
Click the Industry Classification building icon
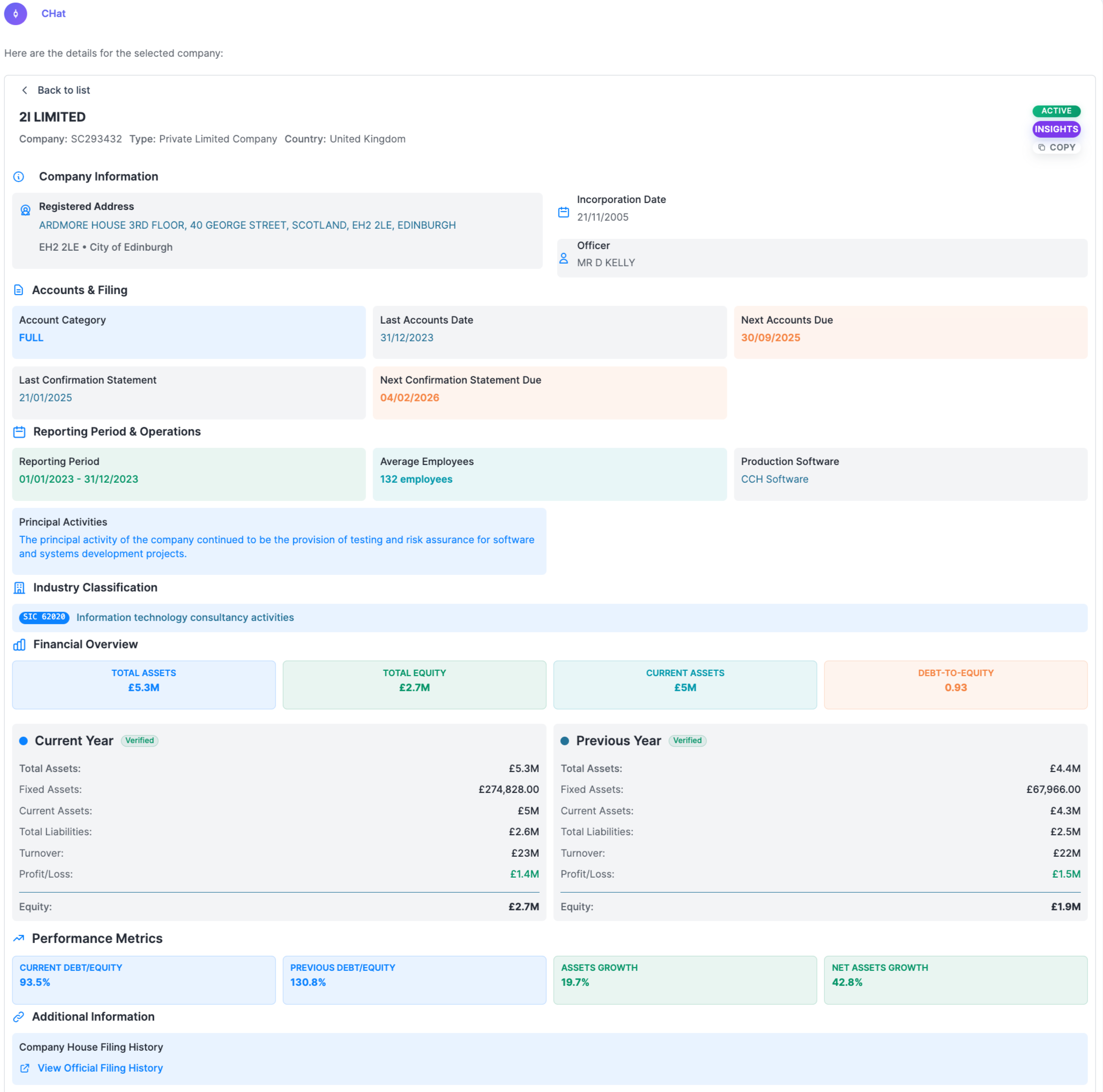[19, 588]
